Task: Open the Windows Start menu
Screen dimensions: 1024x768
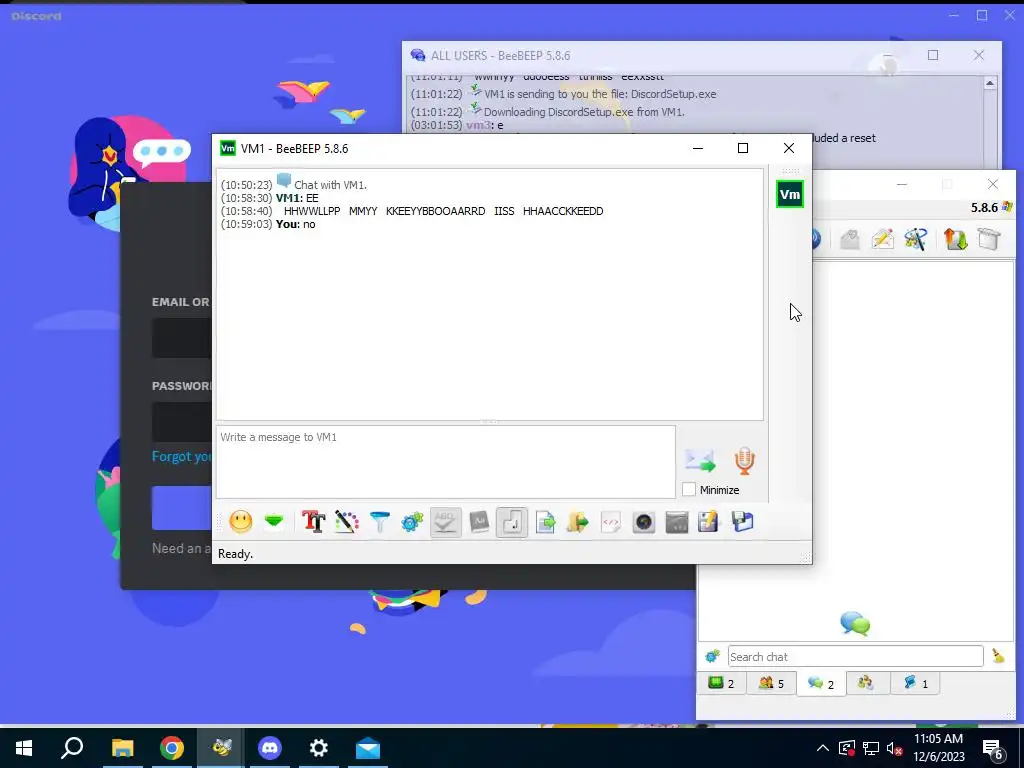Action: pos(24,748)
